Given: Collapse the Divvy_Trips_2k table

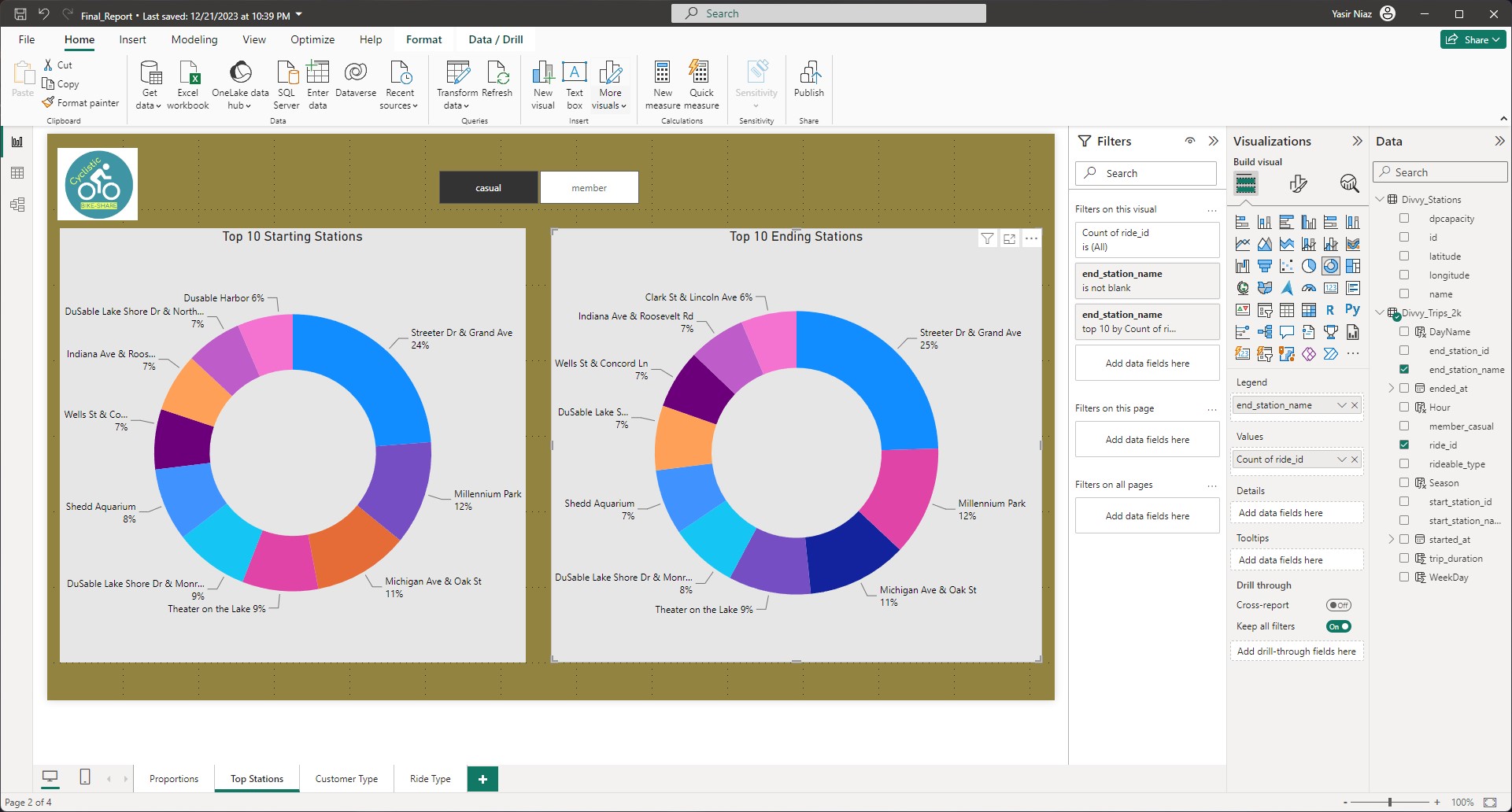Looking at the screenshot, I should [x=1380, y=312].
